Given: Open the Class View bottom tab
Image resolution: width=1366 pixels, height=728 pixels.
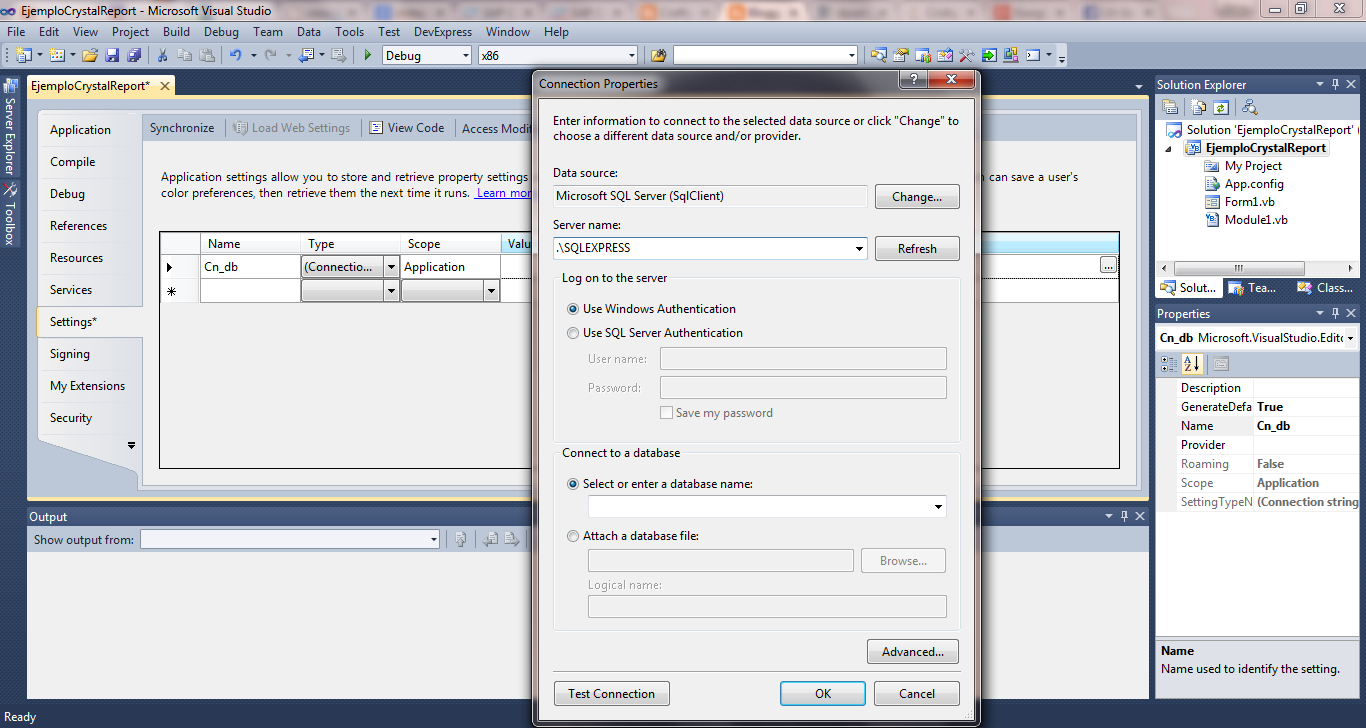Looking at the screenshot, I should 1325,288.
